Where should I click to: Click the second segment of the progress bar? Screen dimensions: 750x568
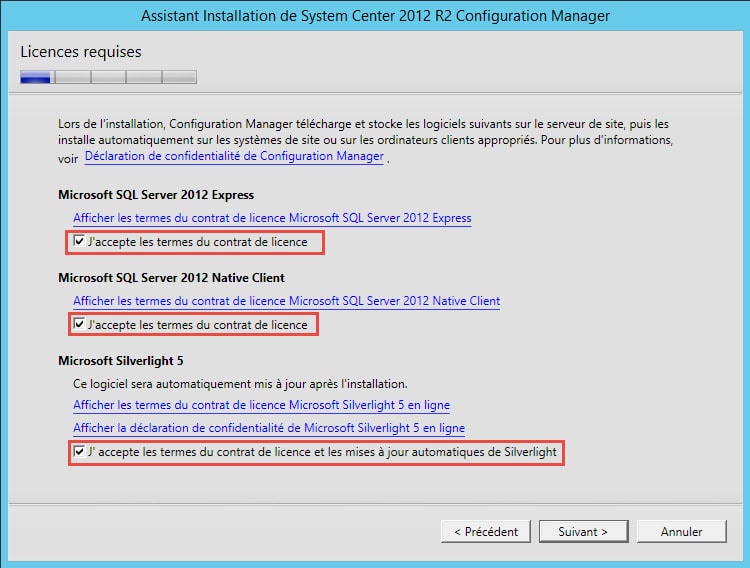pos(72,77)
